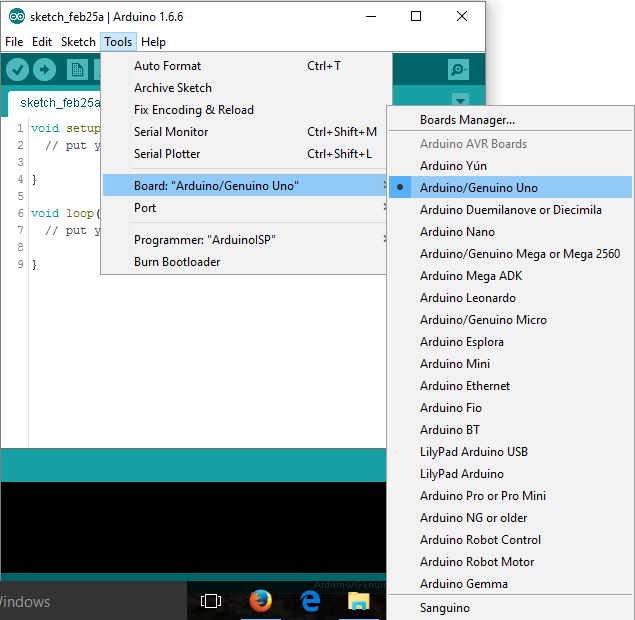Switch to the sketch_feb25a tab
The image size is (635, 620).
(54, 103)
